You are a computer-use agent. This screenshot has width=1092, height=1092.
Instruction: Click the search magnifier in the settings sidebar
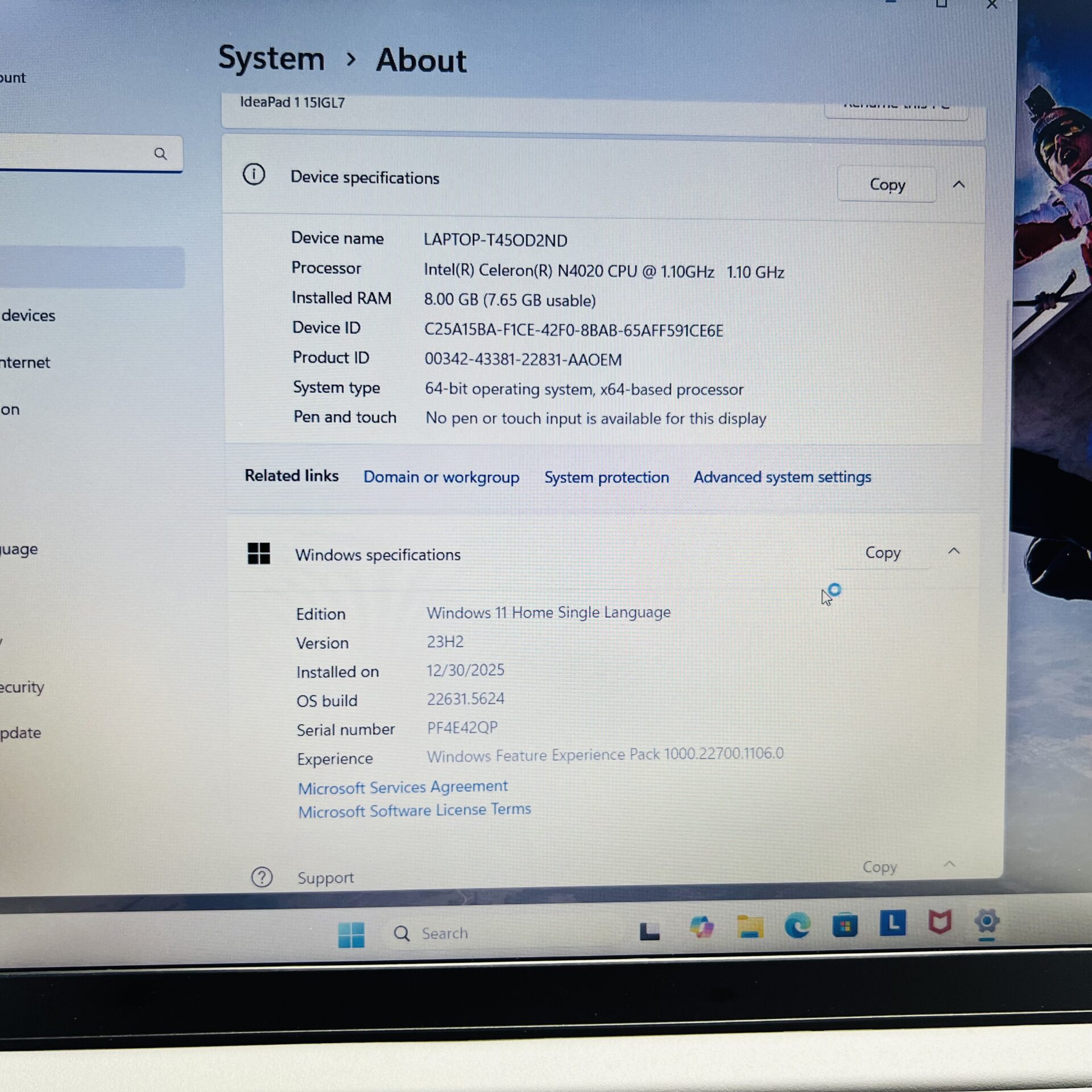pyautogui.click(x=160, y=154)
